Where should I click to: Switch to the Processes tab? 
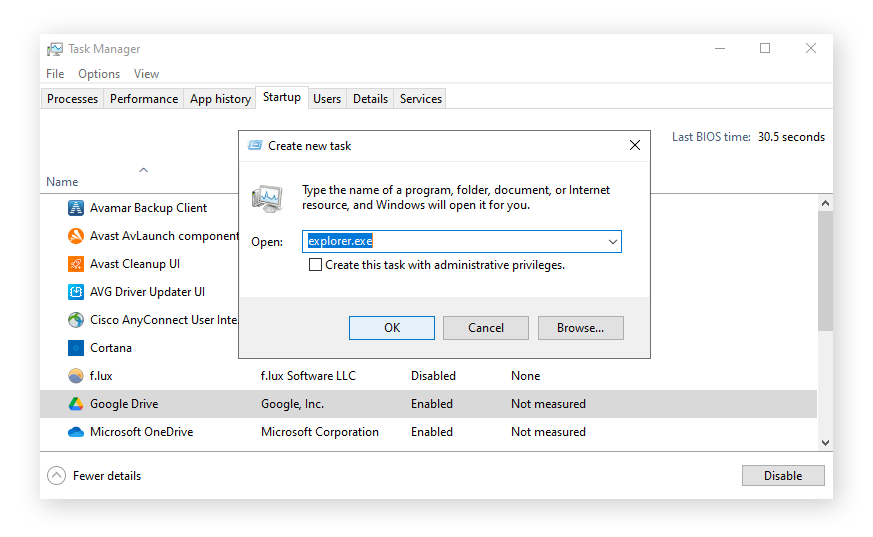point(72,98)
